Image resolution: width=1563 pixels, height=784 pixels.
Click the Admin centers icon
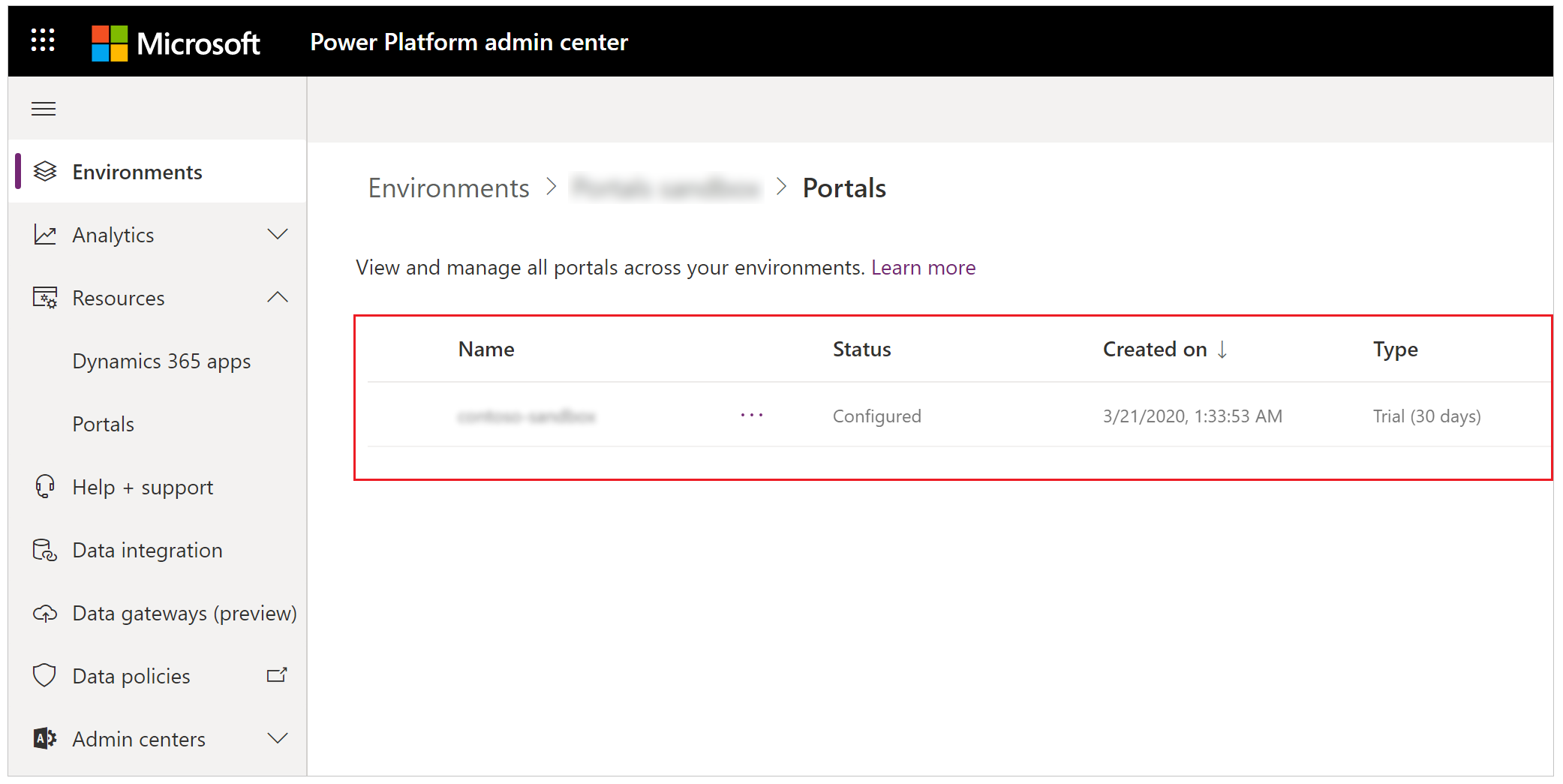click(x=45, y=739)
